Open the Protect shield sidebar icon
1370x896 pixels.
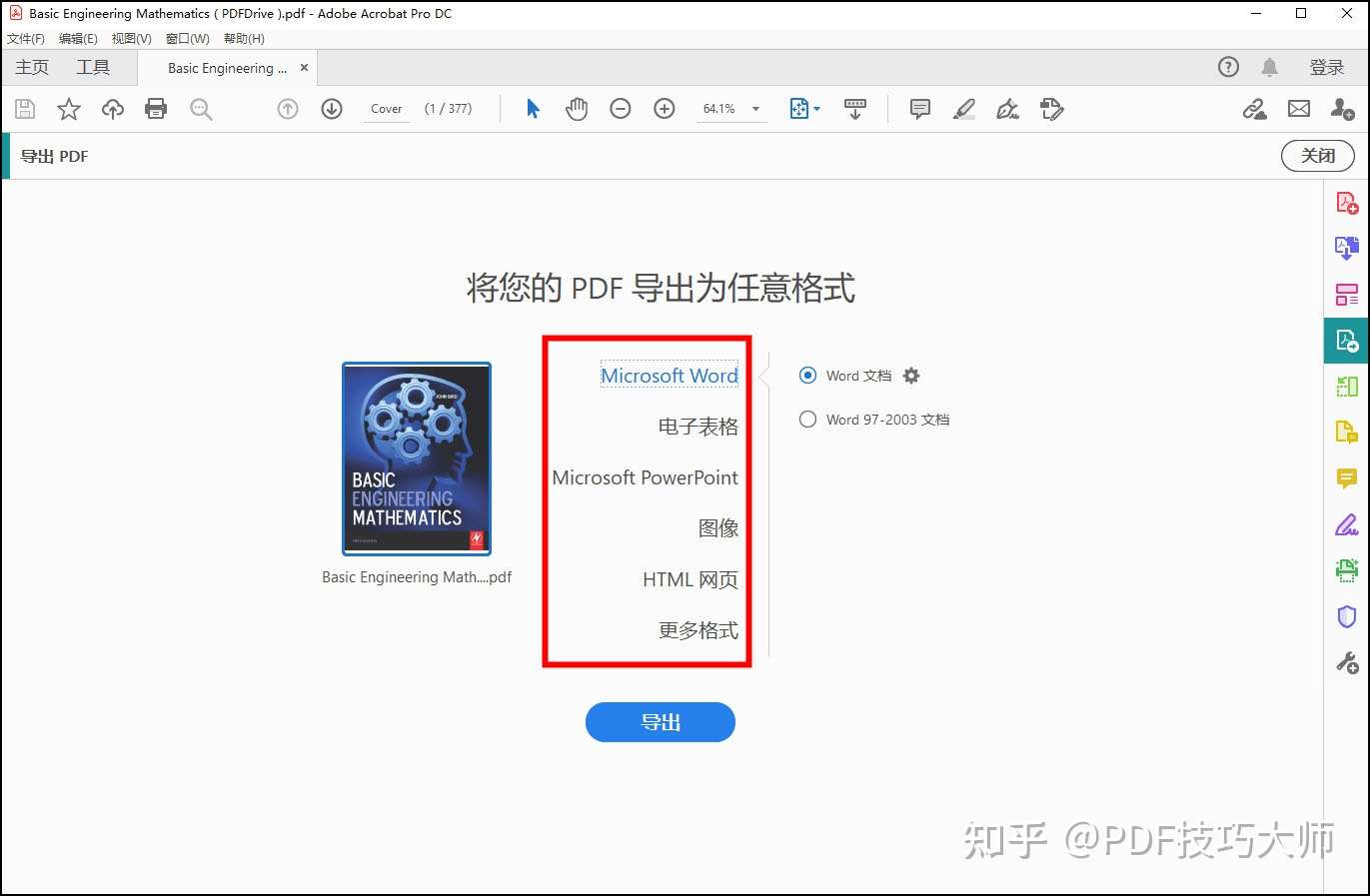point(1347,616)
